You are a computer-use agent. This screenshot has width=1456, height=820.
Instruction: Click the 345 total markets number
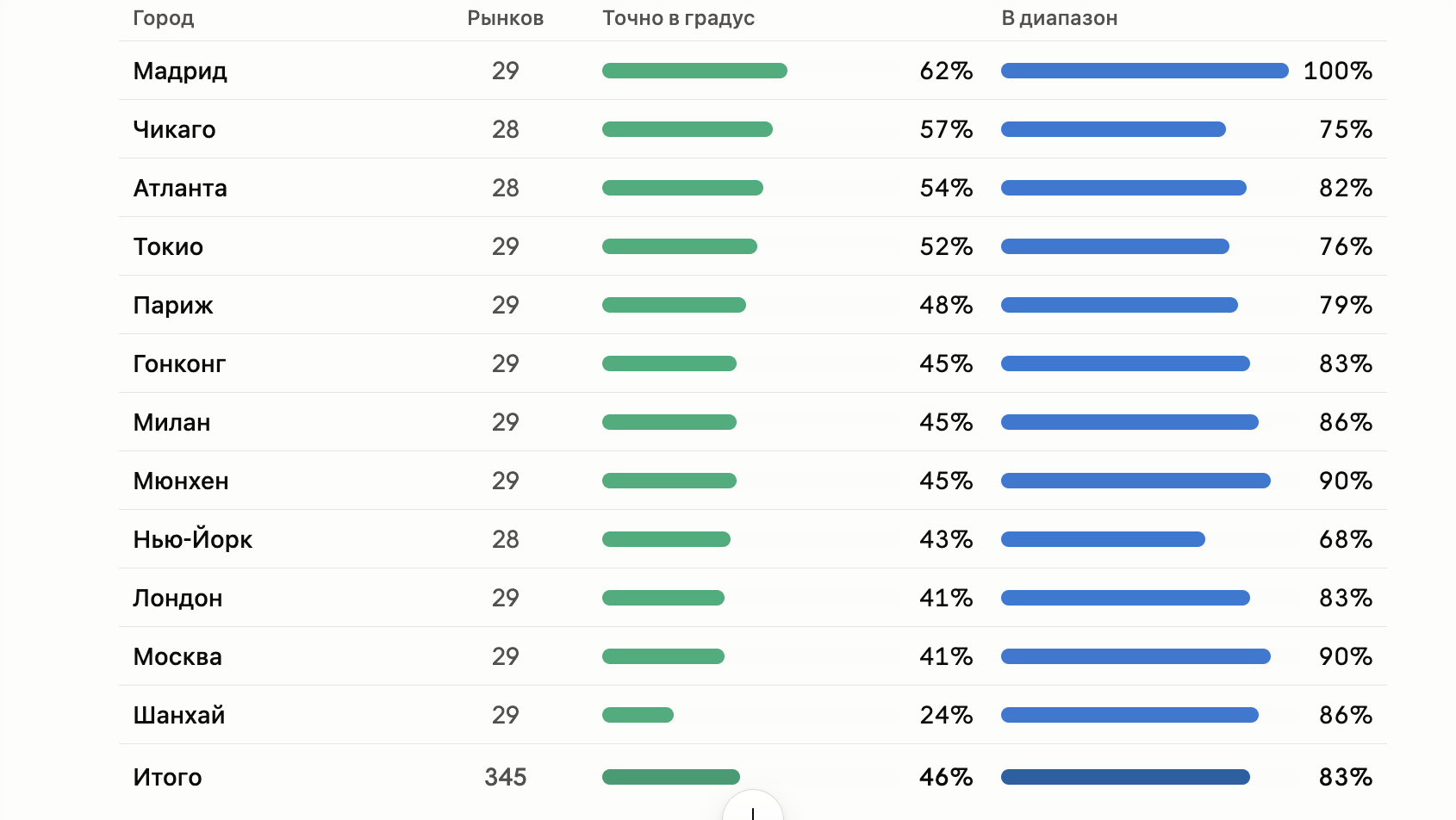click(505, 777)
